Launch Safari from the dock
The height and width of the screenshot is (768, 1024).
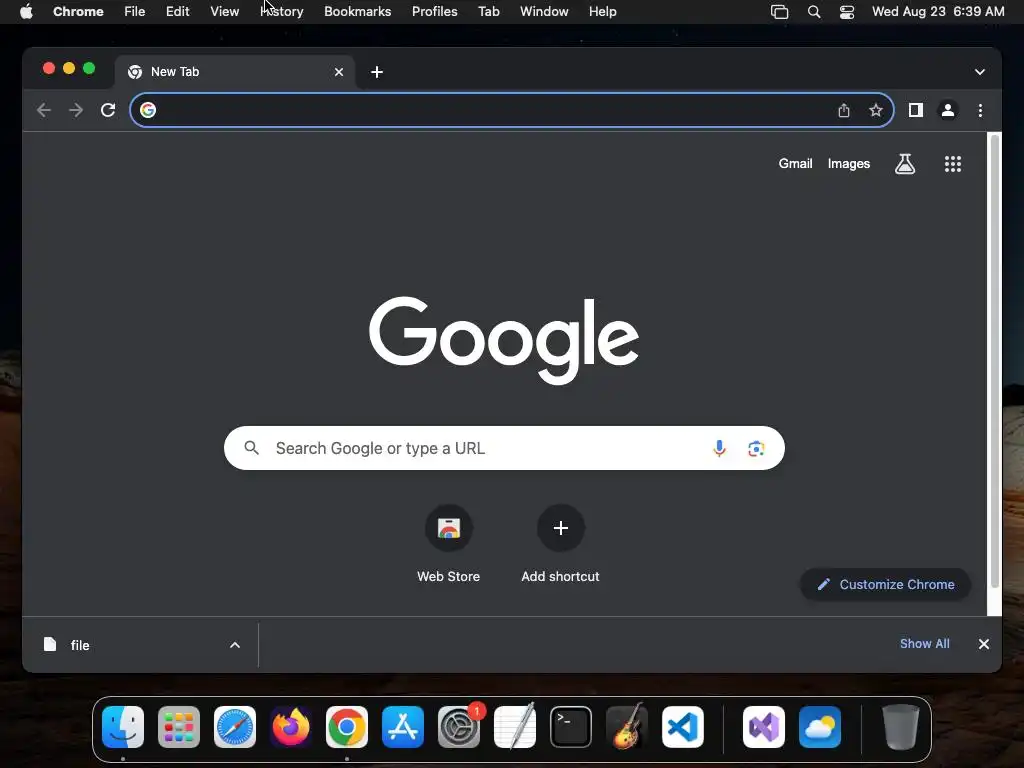click(235, 727)
